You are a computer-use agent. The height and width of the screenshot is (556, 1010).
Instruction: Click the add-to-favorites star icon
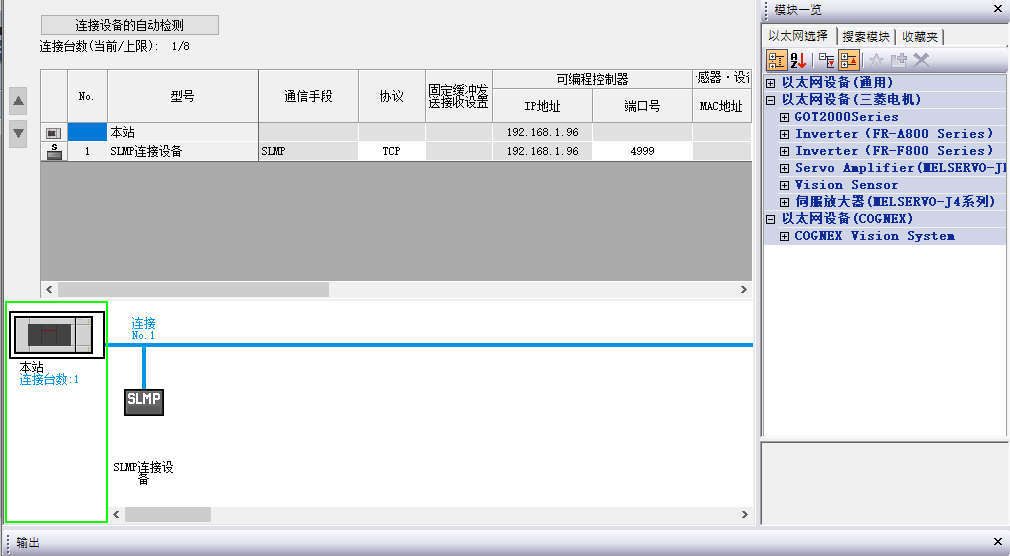click(877, 60)
